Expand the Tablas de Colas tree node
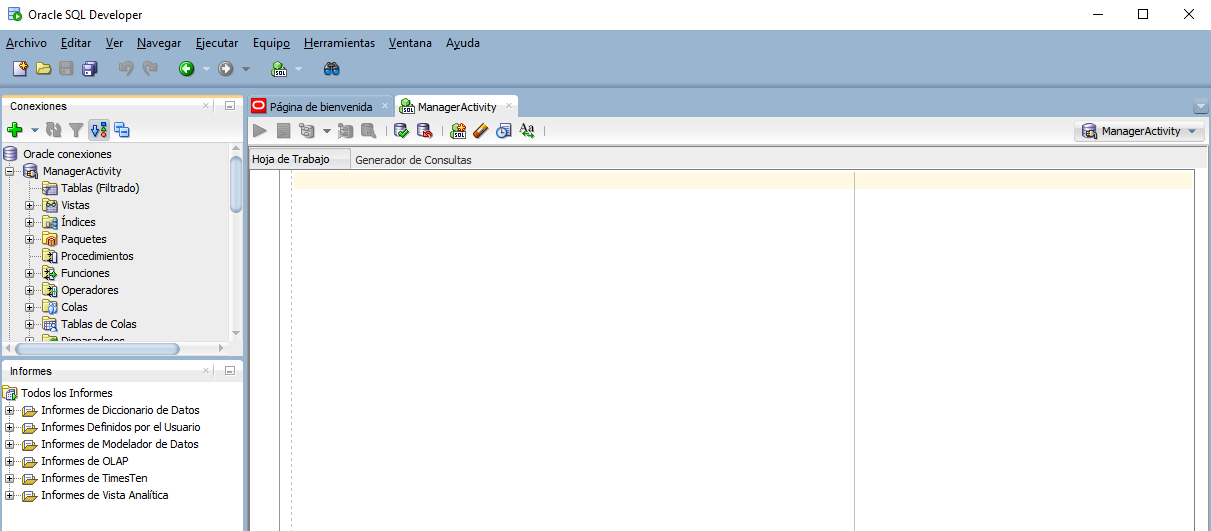Screen dimensions: 1211x531 tap(30, 324)
